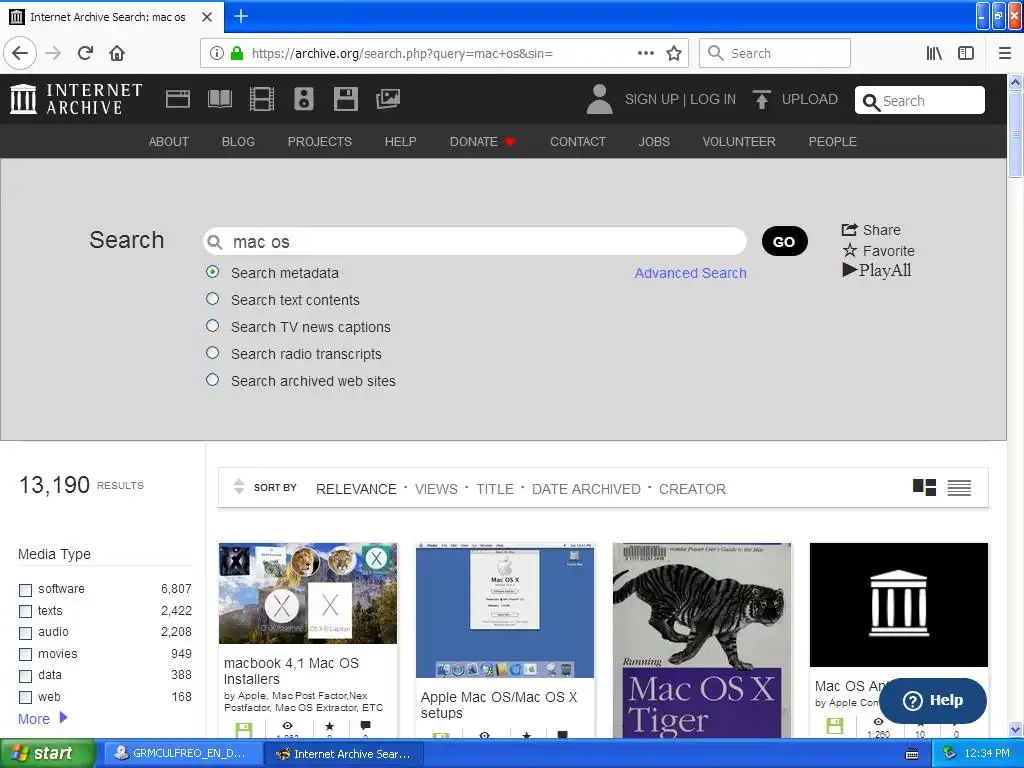Click the SIGN UP link
This screenshot has width=1024, height=768.
click(x=652, y=99)
